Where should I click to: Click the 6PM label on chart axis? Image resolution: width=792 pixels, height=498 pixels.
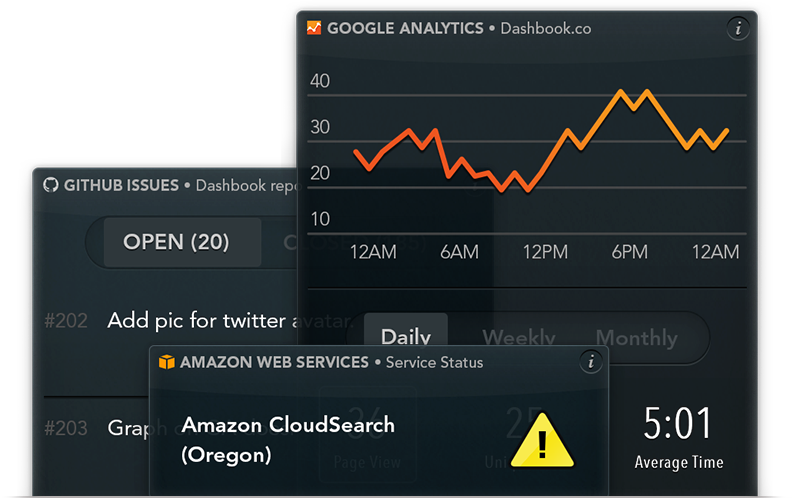(629, 252)
